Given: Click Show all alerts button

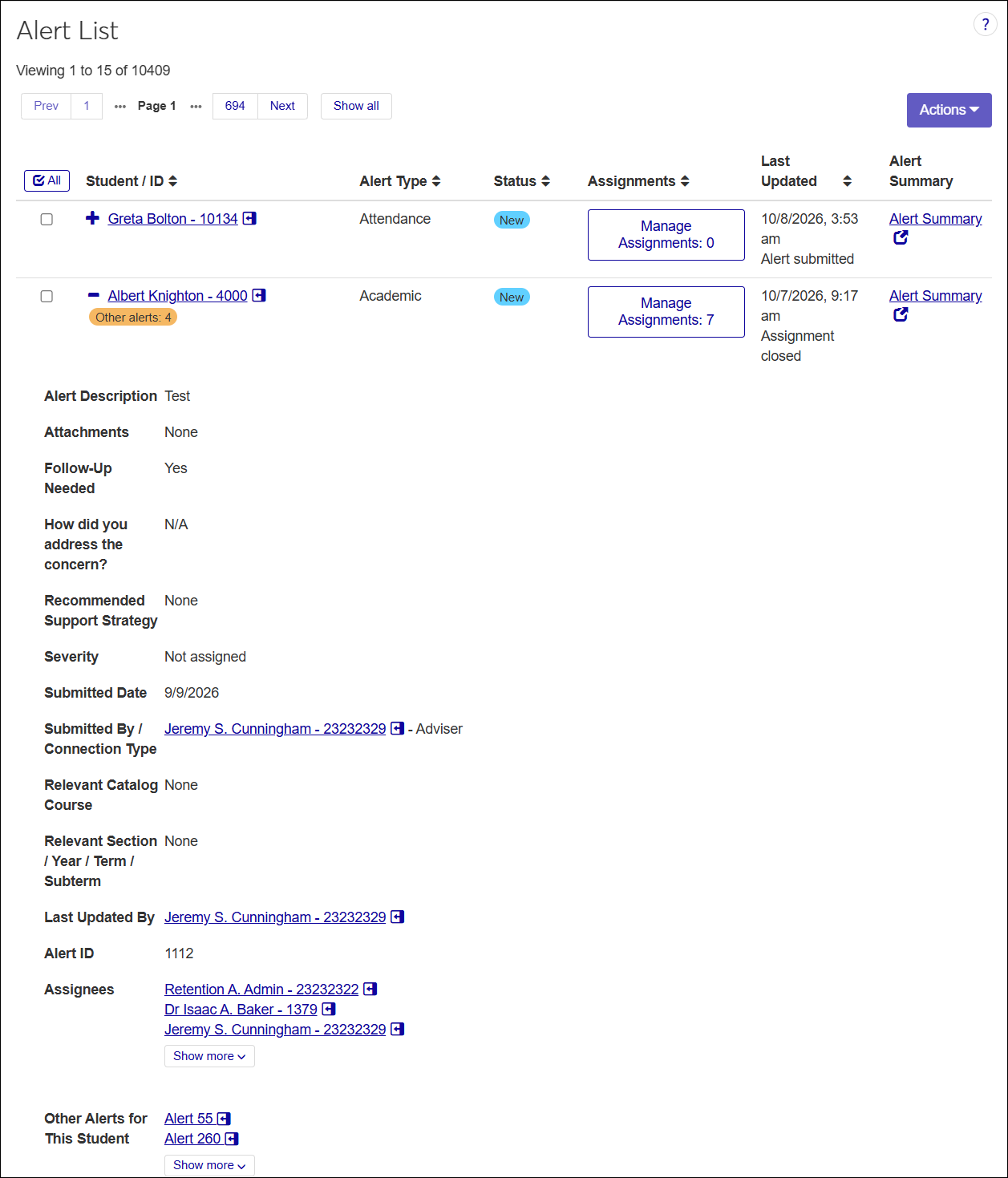Looking at the screenshot, I should [x=356, y=106].
